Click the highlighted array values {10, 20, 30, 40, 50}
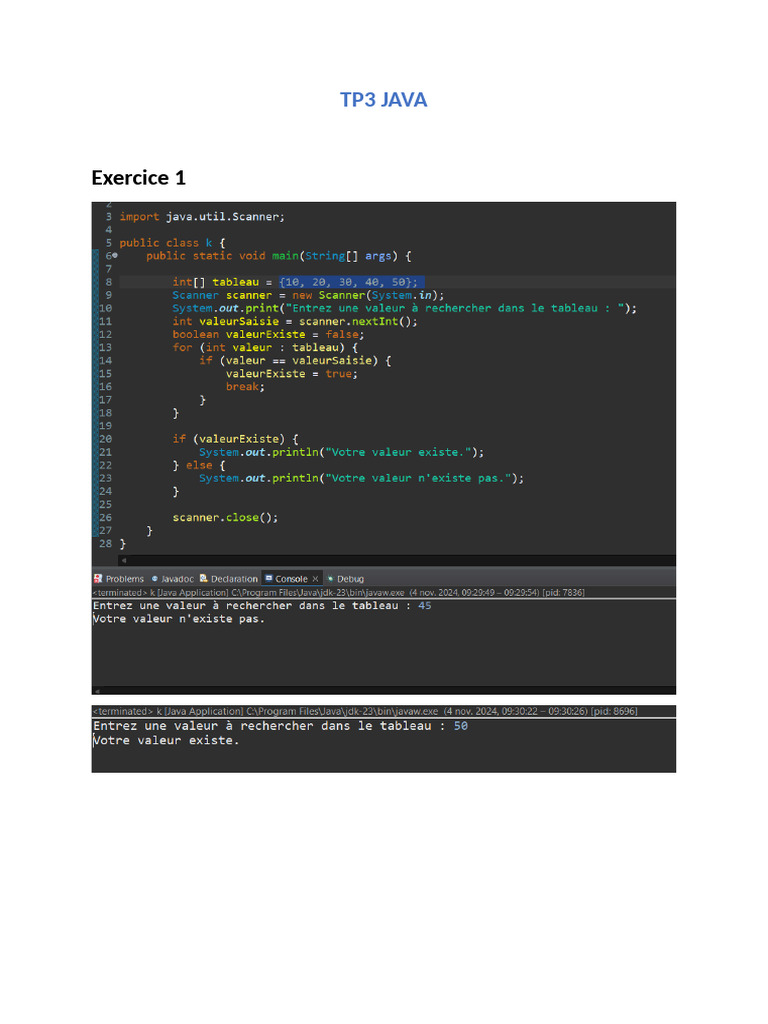Viewport: 768px width, 1024px height. pyautogui.click(x=351, y=282)
